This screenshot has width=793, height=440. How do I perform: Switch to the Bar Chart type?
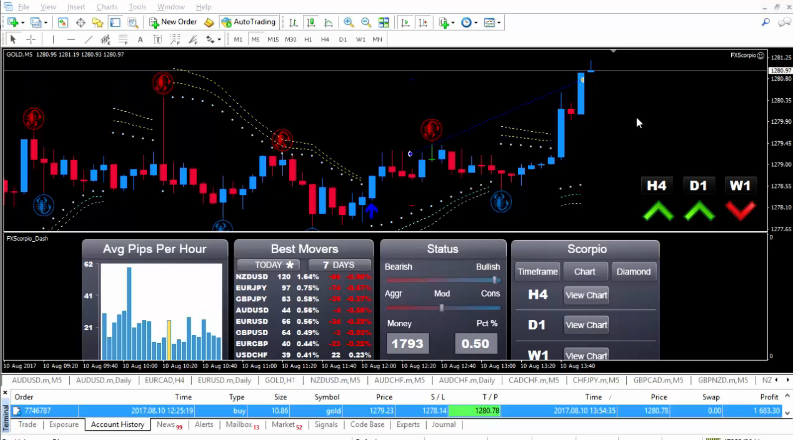pyautogui.click(x=293, y=22)
